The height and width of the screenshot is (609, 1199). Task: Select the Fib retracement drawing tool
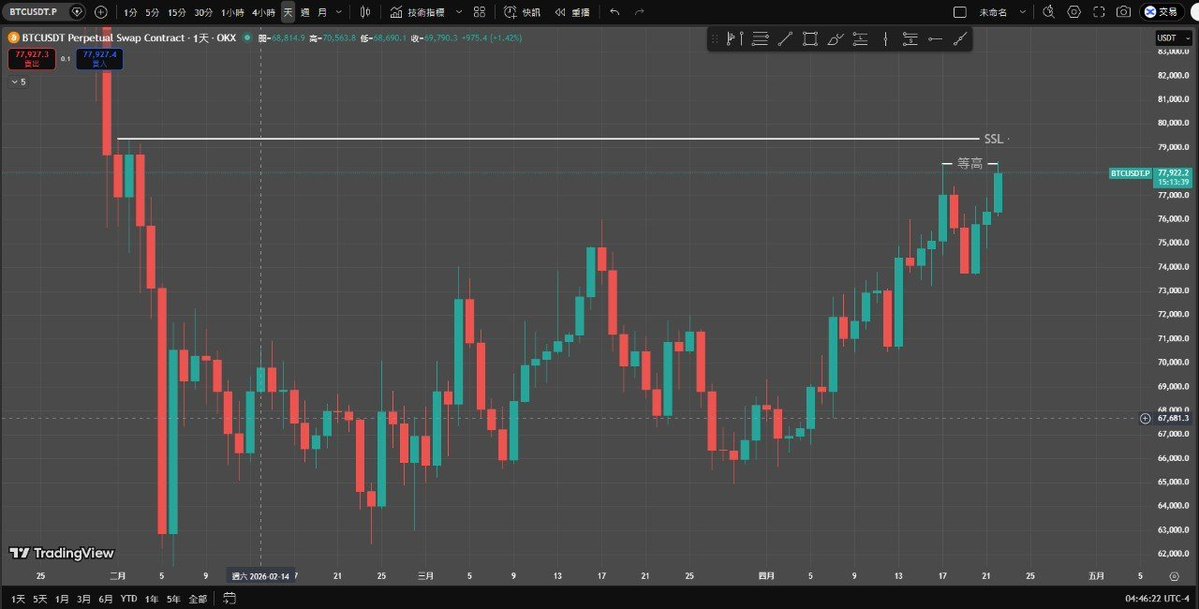[x=760, y=39]
